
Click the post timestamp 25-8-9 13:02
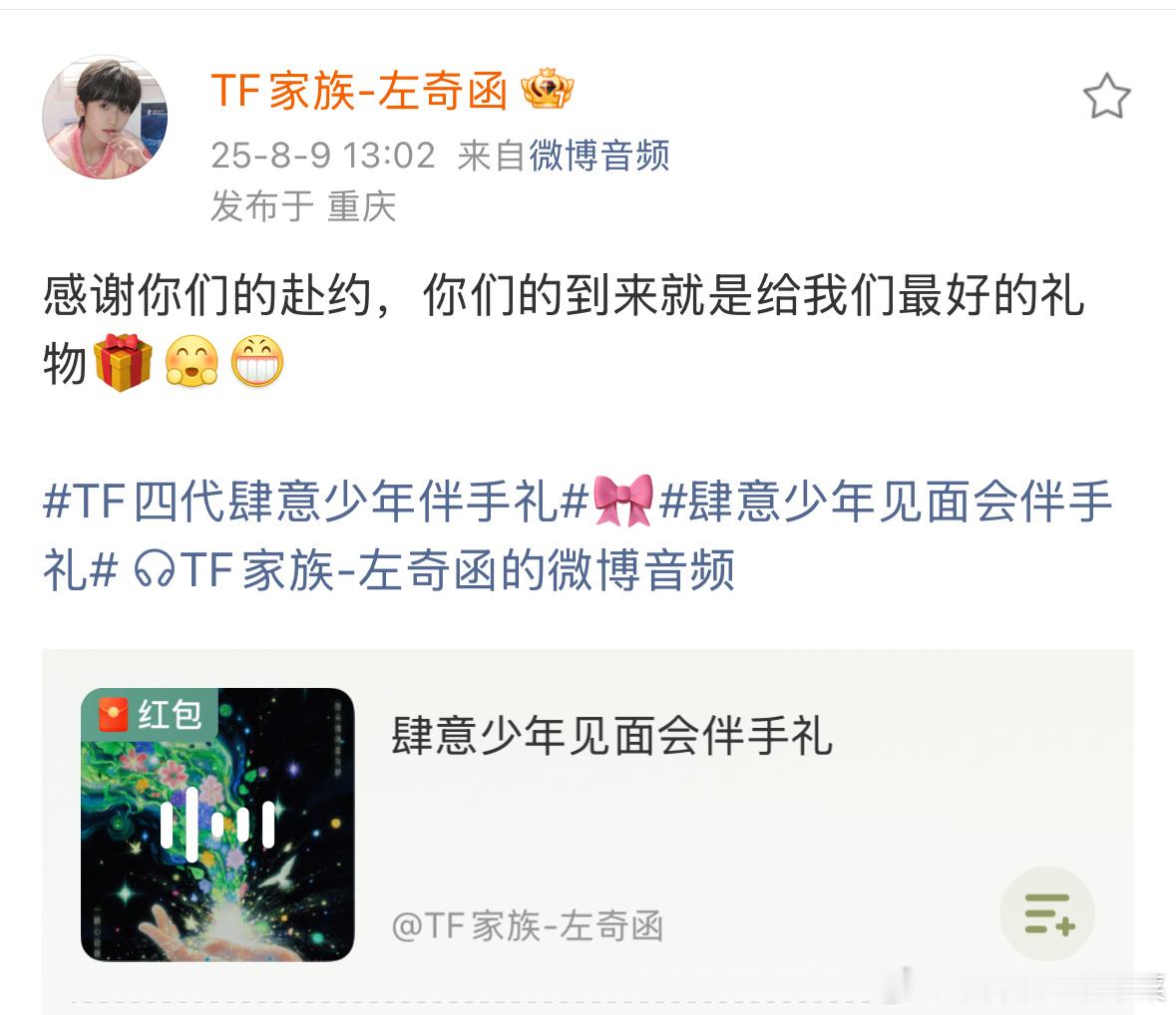[x=322, y=156]
